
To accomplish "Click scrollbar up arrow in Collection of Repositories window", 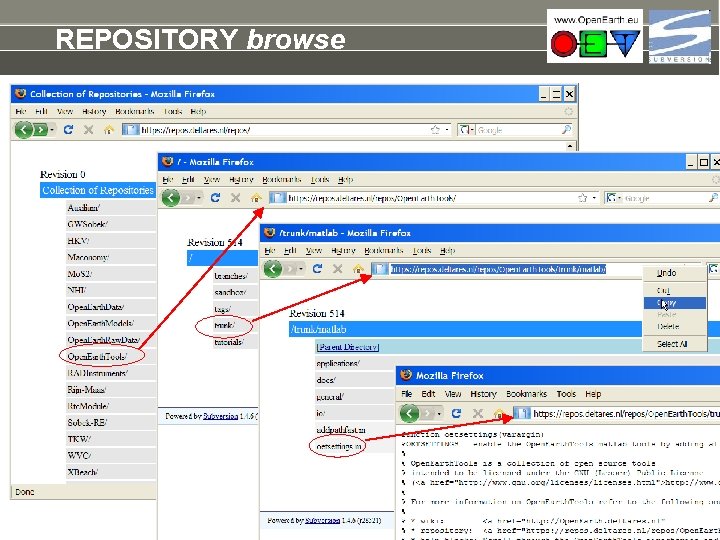I will [x=570, y=146].
